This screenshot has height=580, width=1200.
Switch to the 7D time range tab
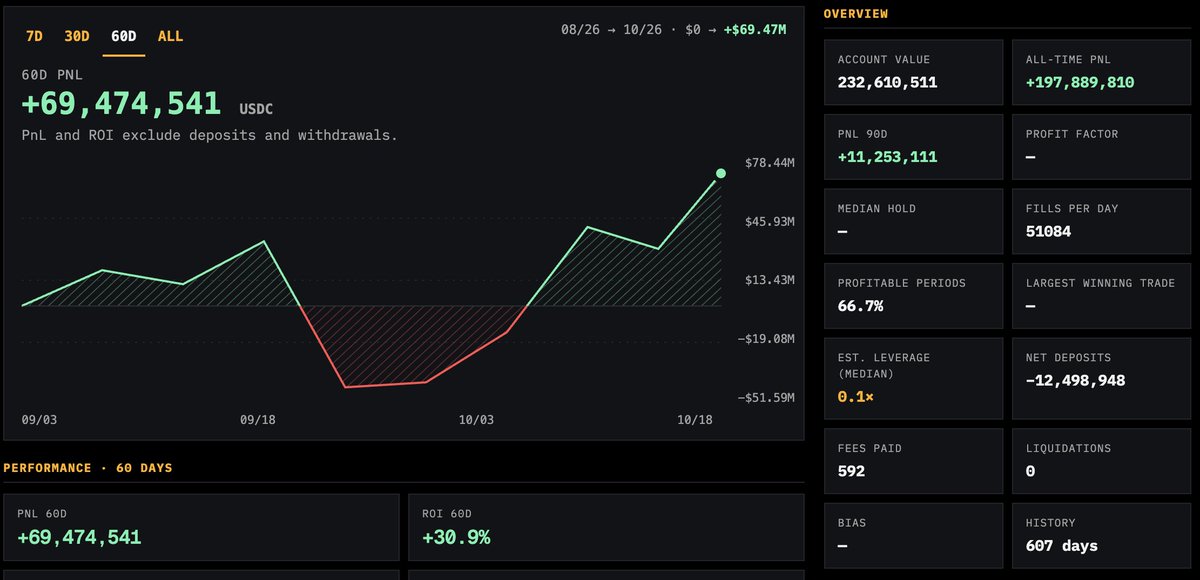pyautogui.click(x=34, y=36)
